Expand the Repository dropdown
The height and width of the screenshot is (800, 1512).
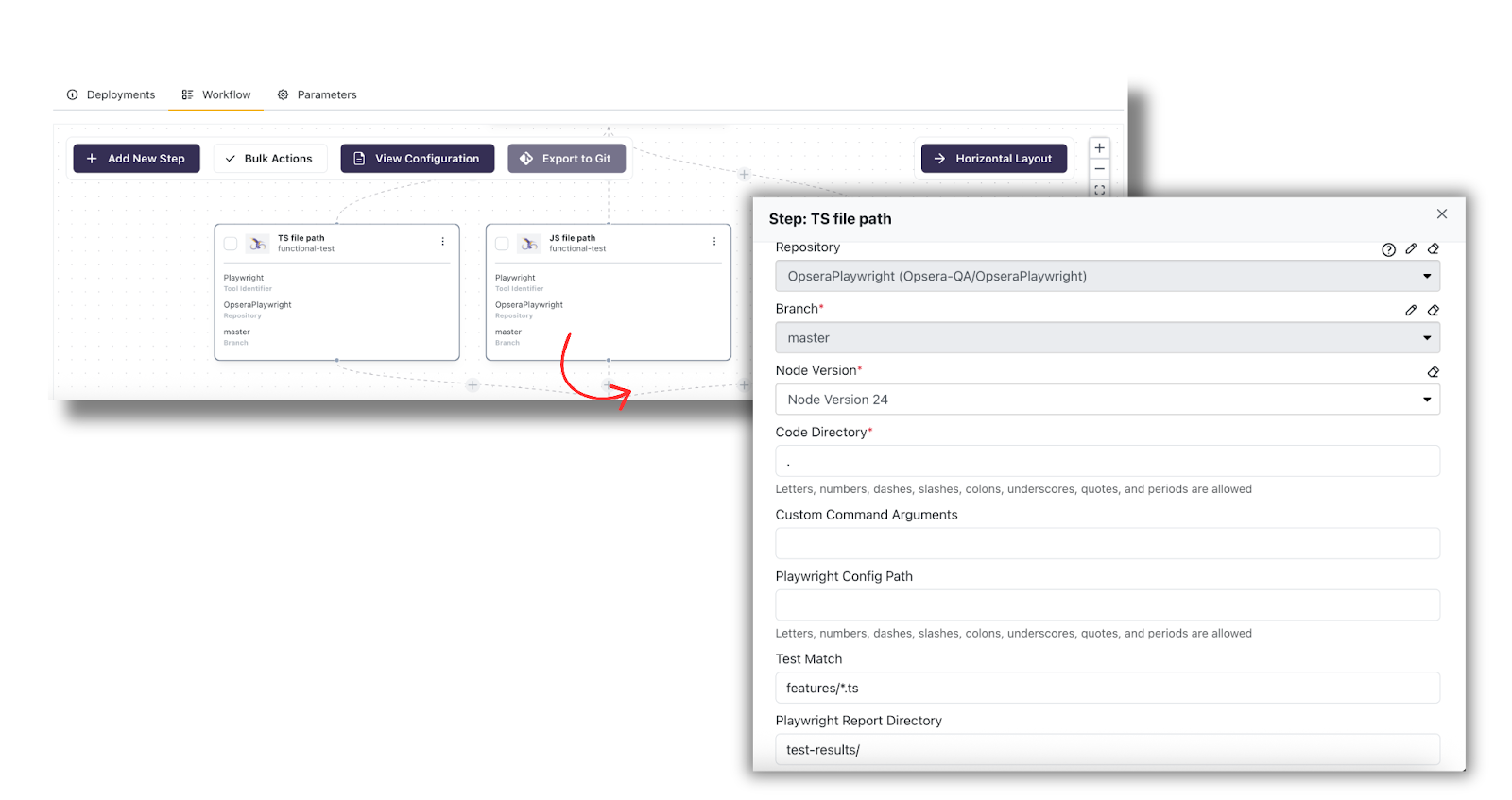click(x=1107, y=277)
